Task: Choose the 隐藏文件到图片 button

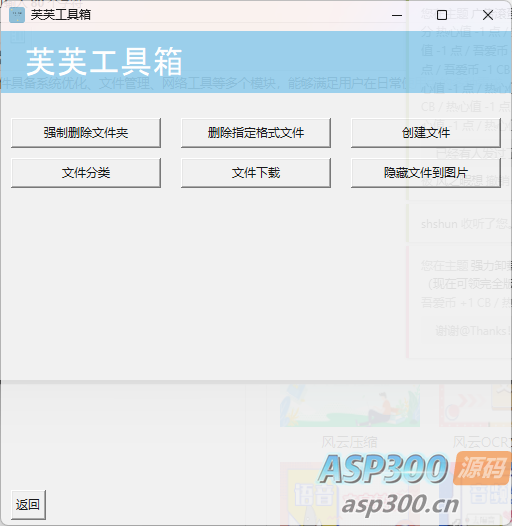Action: tap(426, 173)
